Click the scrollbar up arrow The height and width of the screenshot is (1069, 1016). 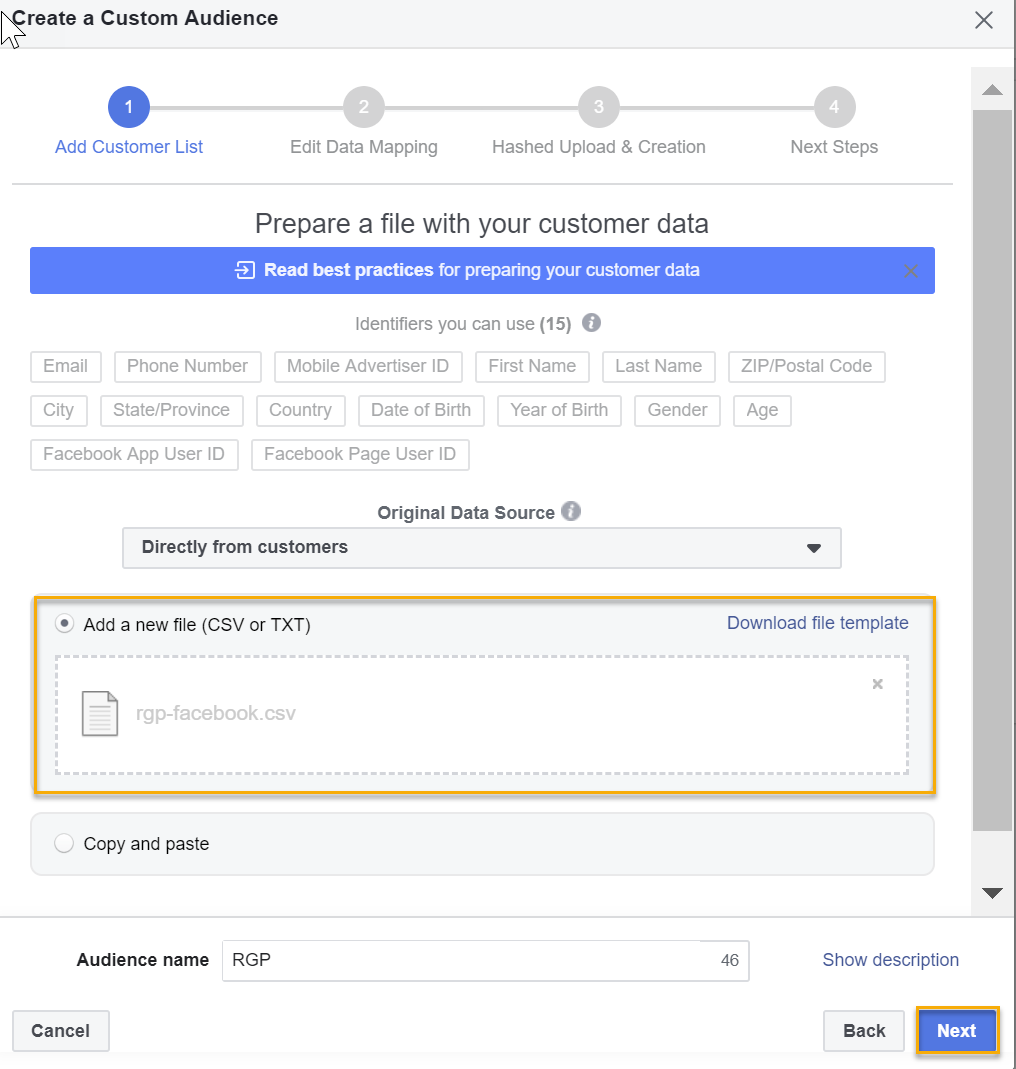click(x=992, y=90)
